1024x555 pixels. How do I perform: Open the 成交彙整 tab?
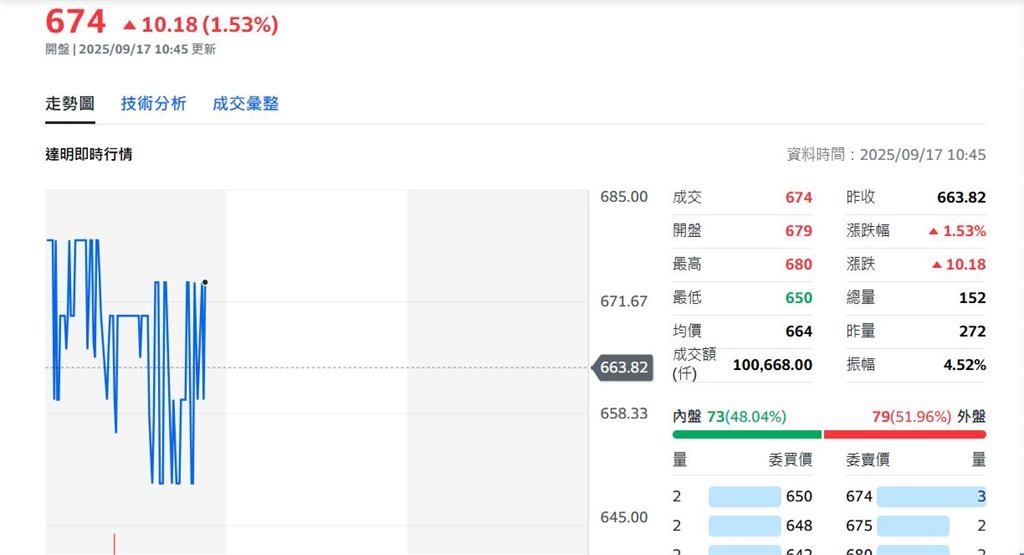(245, 103)
